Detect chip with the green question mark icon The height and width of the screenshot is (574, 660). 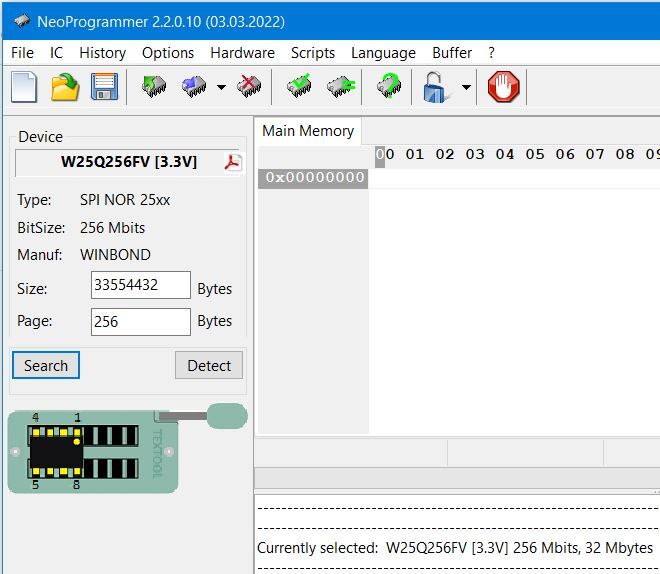tap(389, 86)
